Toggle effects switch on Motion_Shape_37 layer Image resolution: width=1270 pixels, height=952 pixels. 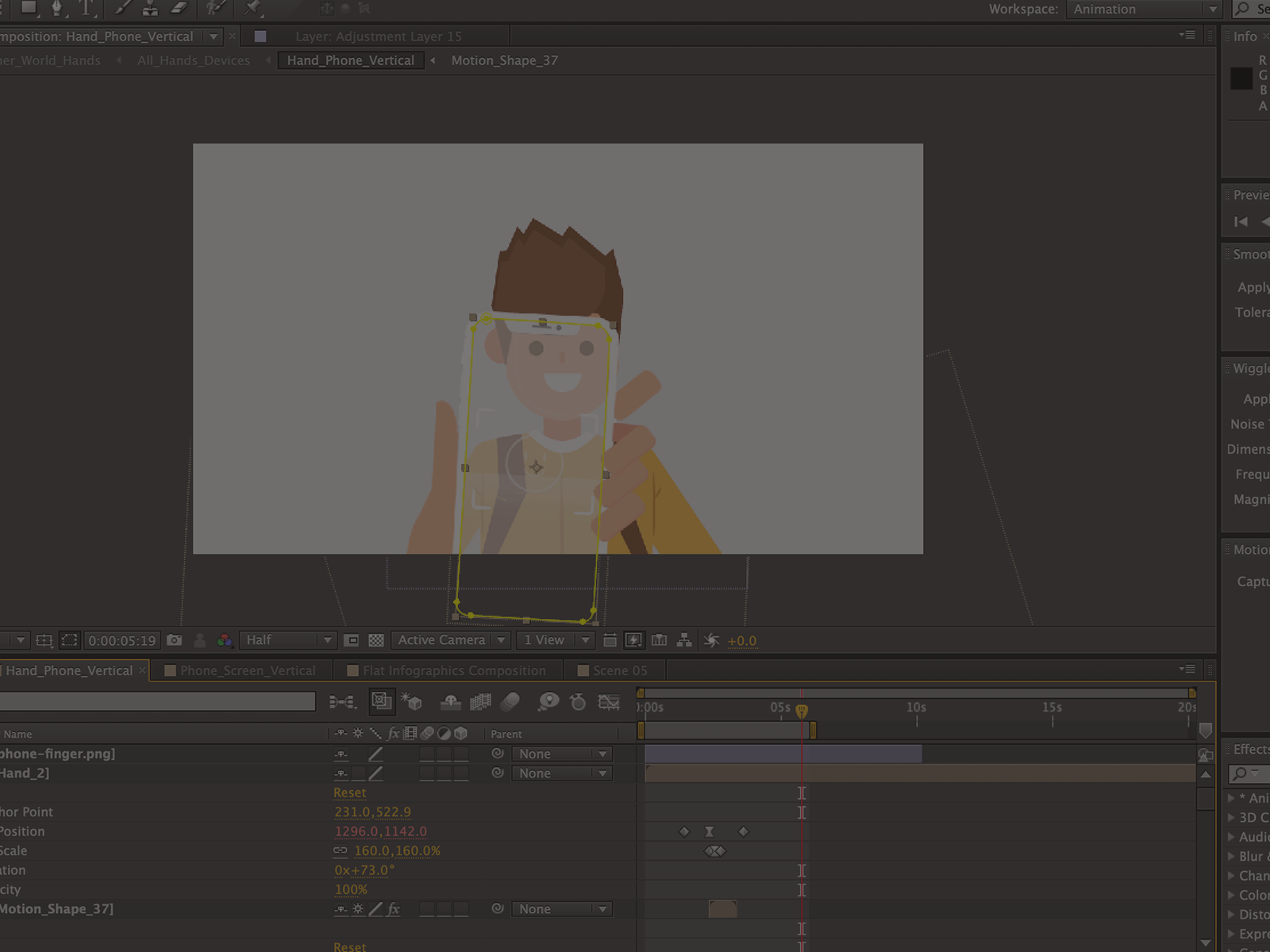click(393, 909)
